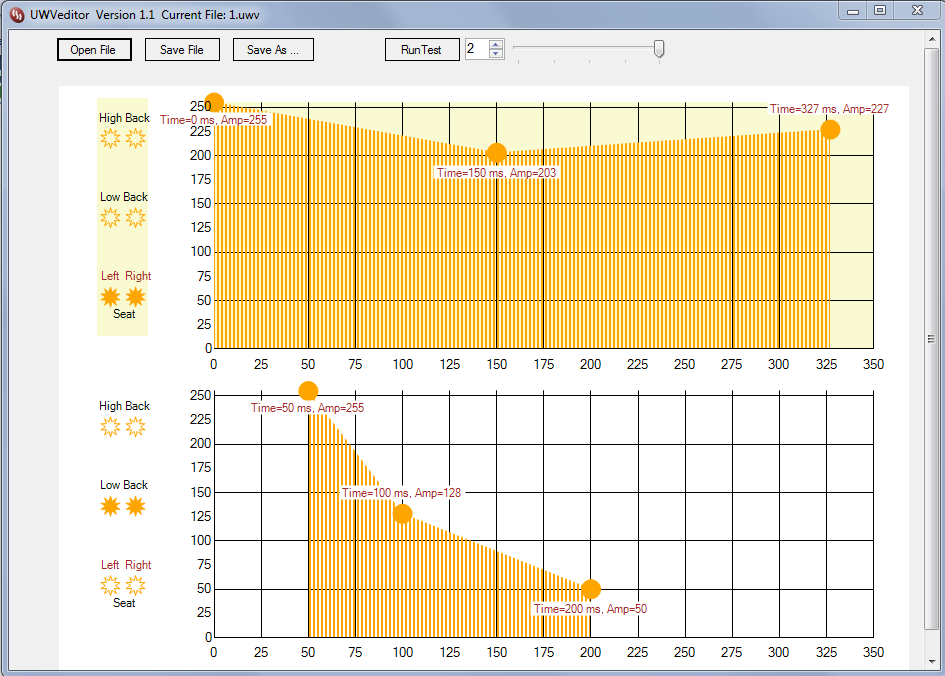The width and height of the screenshot is (945, 676).
Task: Click the slider thumb beside RunTest
Action: tap(659, 49)
